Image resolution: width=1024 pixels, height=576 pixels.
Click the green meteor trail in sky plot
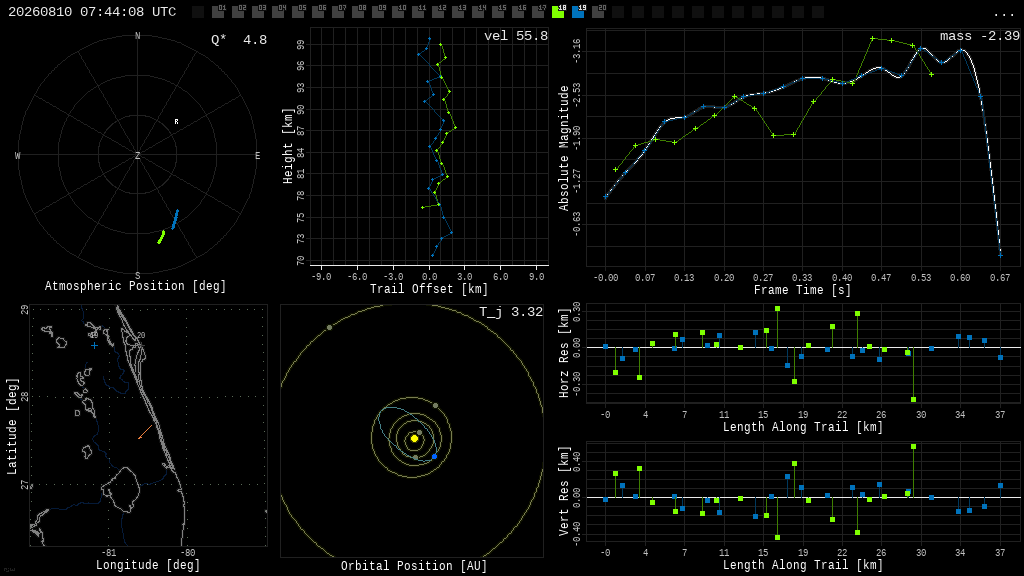click(x=161, y=237)
